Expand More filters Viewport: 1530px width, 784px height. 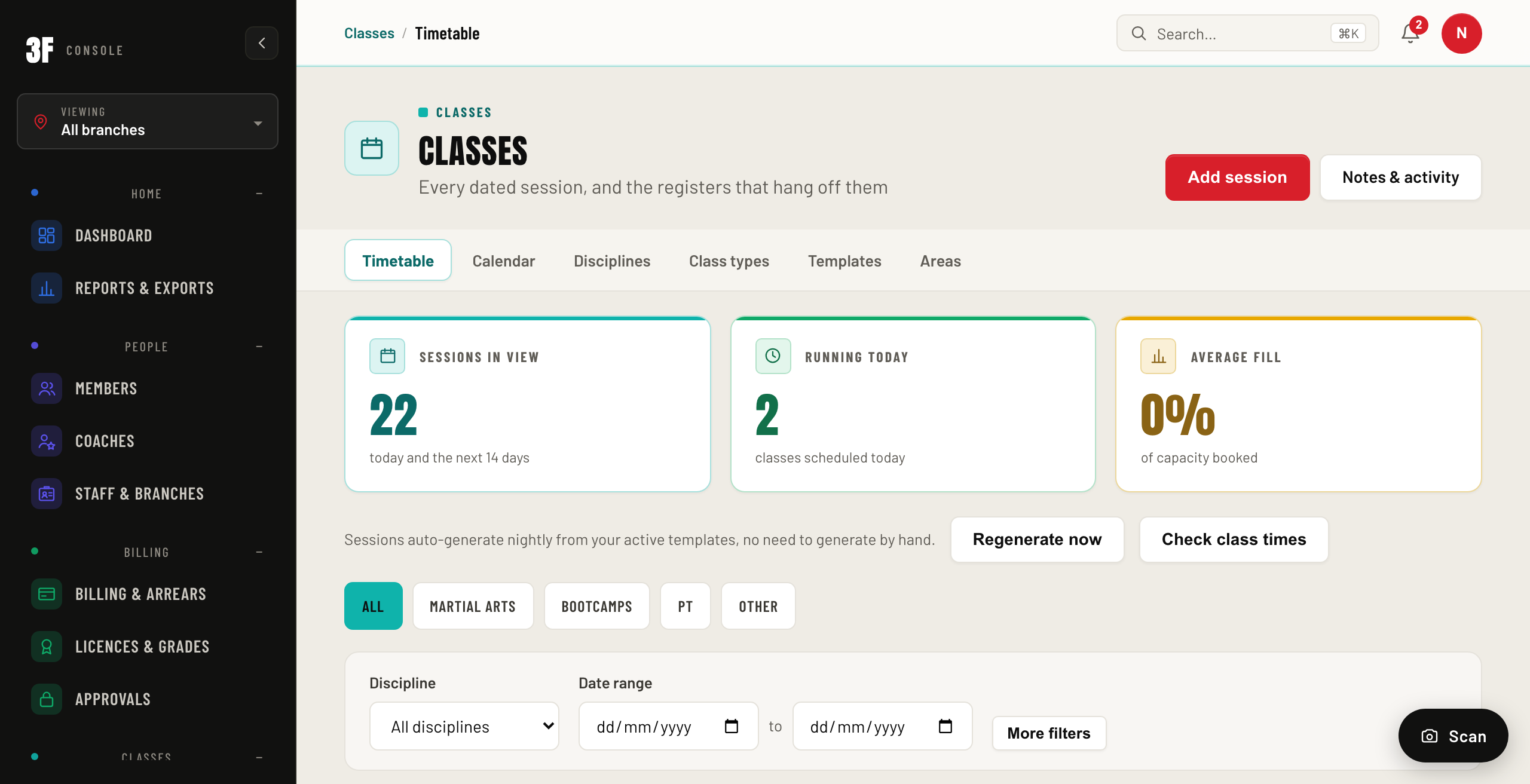[1049, 733]
